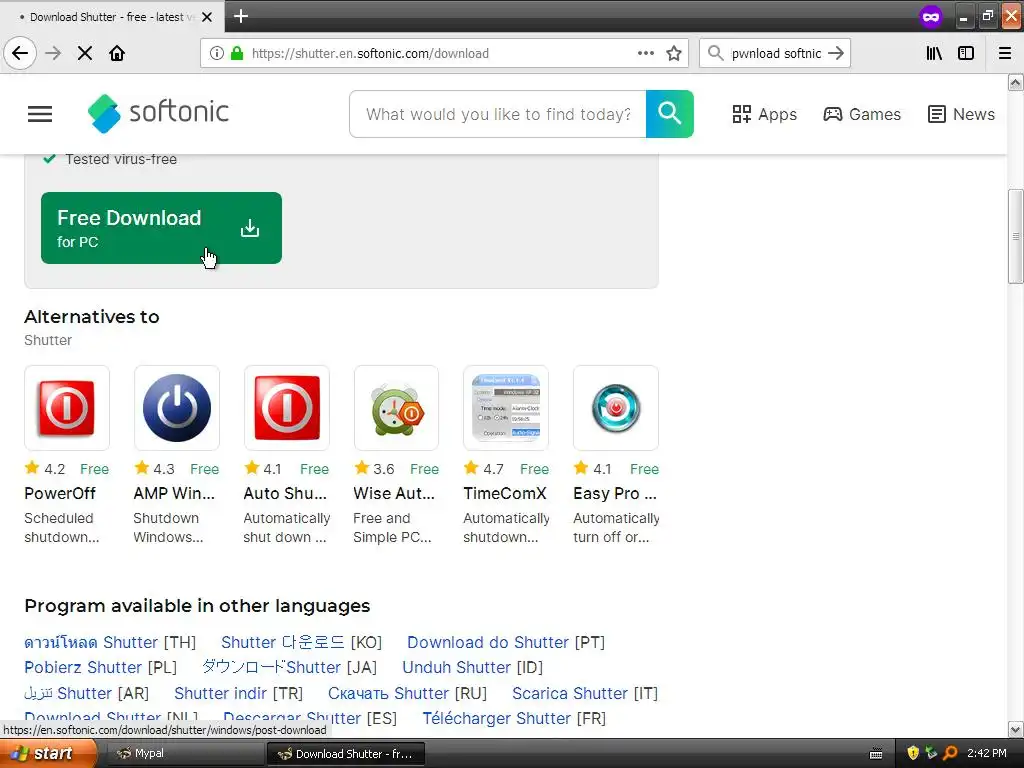1024x768 pixels.
Task: Stop loading the page with X button
Action: point(85,54)
